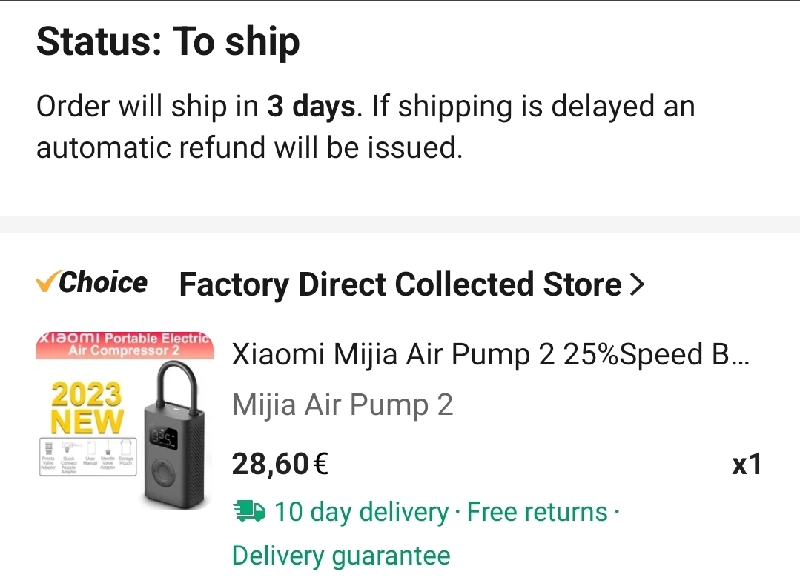Tap the 2023 NEW badge on product image
This screenshot has width=800, height=586.
coord(87,407)
